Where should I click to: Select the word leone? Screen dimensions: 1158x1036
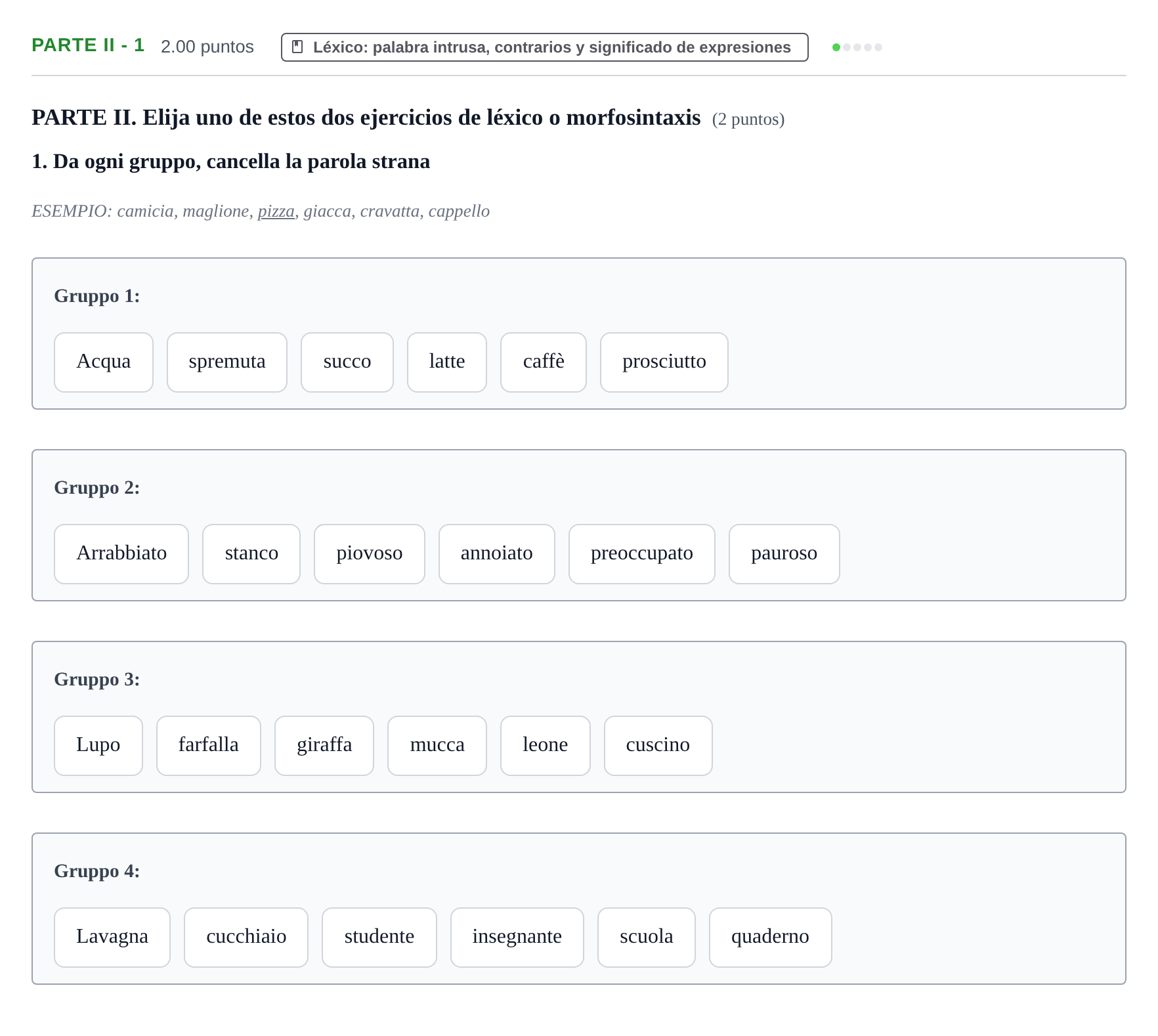(x=546, y=746)
